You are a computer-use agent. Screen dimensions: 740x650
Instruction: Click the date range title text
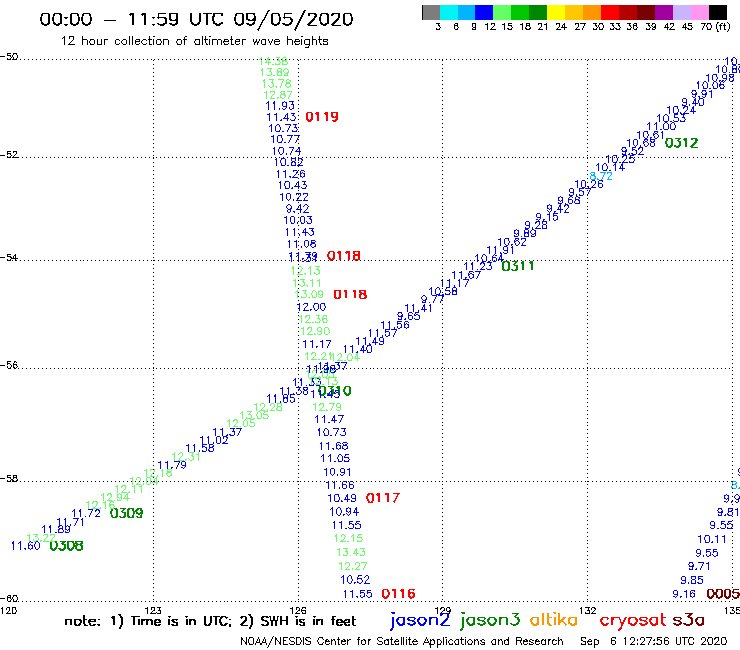(196, 19)
